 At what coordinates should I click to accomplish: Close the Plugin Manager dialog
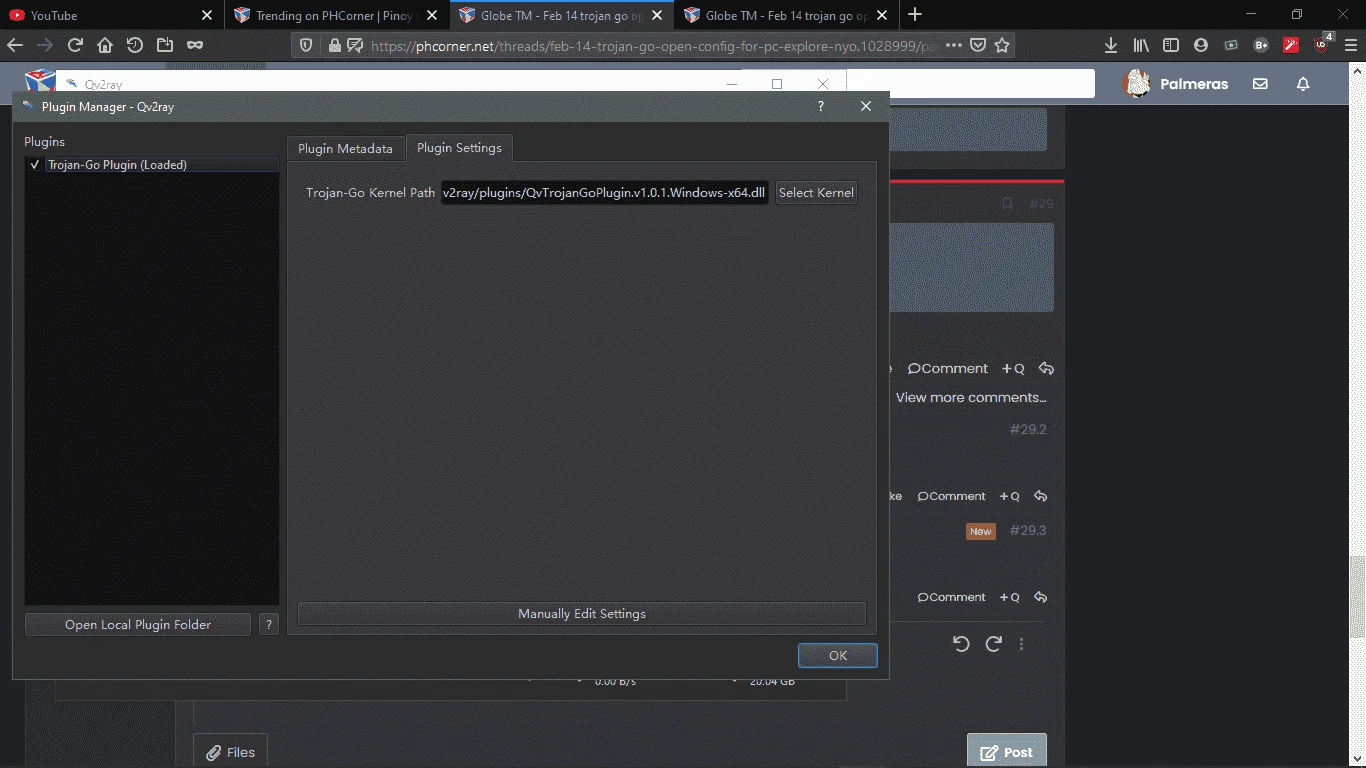[866, 106]
